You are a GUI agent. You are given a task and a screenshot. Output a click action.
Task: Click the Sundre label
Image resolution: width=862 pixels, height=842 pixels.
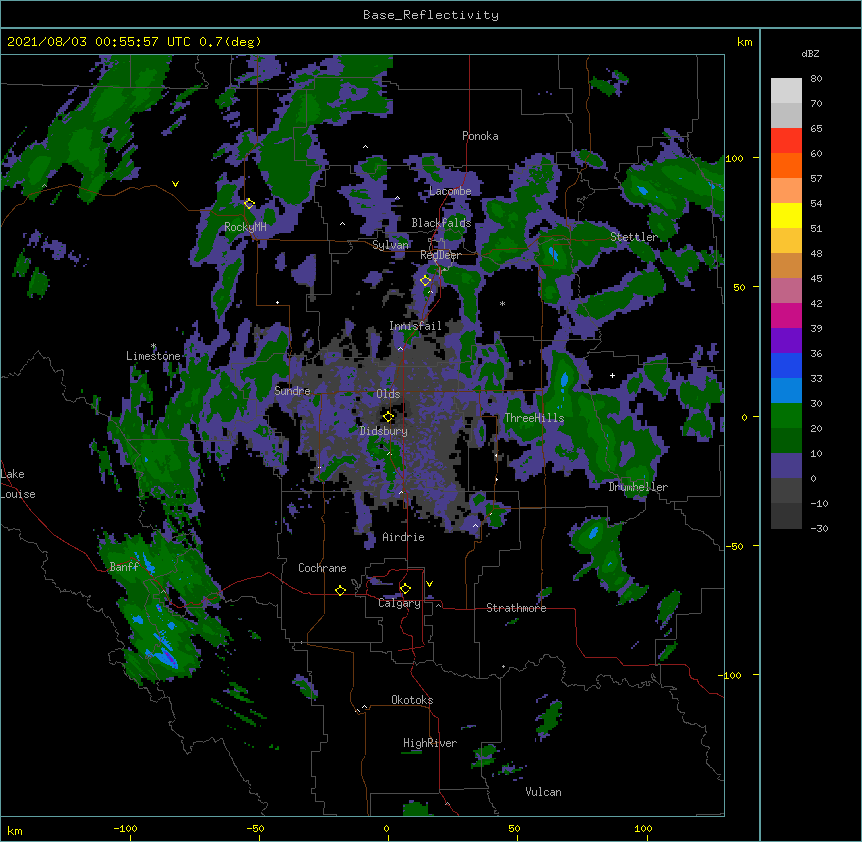pos(292,391)
